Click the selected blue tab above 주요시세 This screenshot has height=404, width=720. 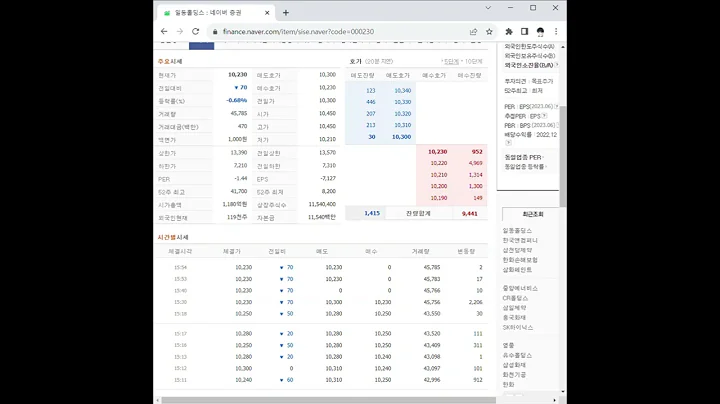tap(202, 45)
